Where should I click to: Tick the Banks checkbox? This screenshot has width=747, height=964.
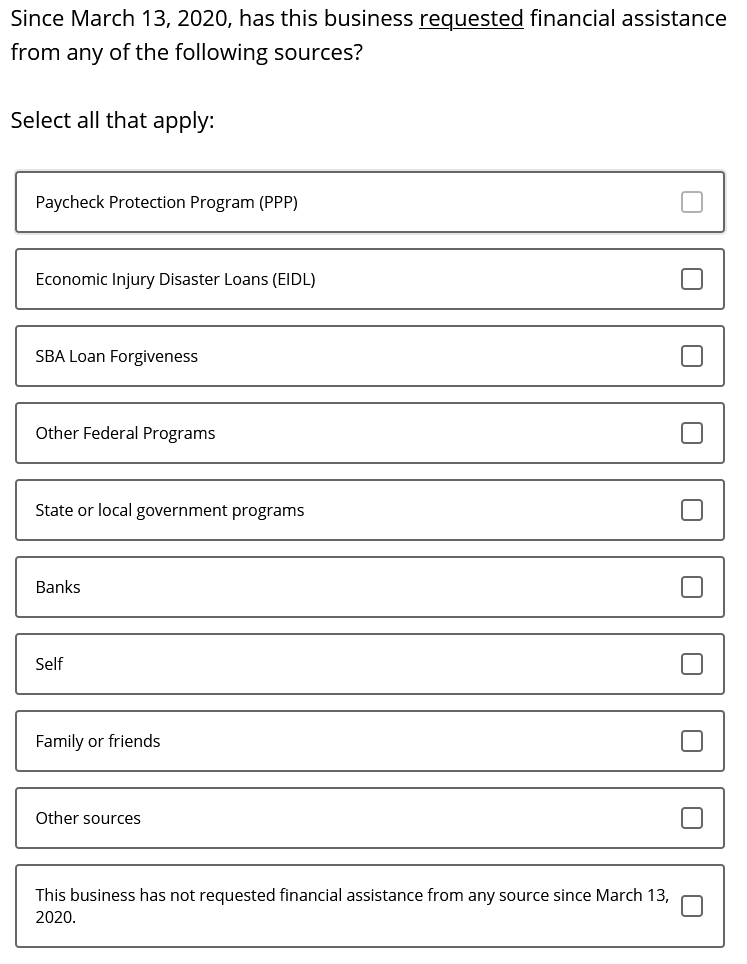click(692, 587)
